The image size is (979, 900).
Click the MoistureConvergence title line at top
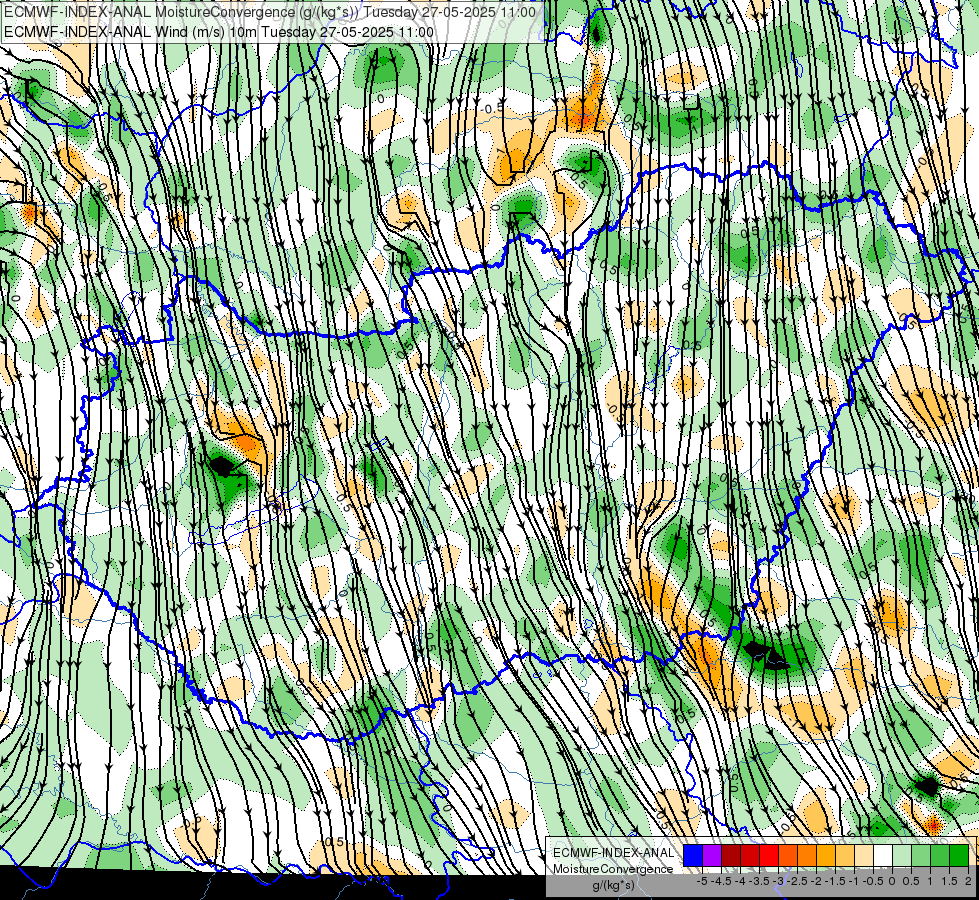coord(270,12)
